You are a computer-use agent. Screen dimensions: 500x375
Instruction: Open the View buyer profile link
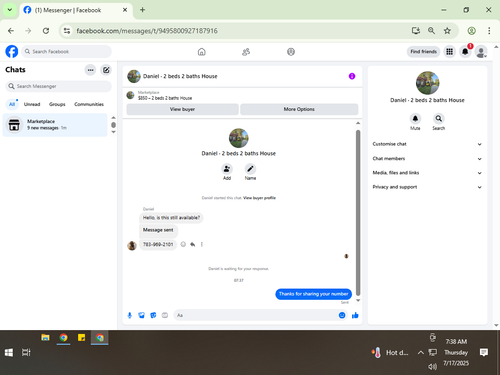tap(259, 198)
